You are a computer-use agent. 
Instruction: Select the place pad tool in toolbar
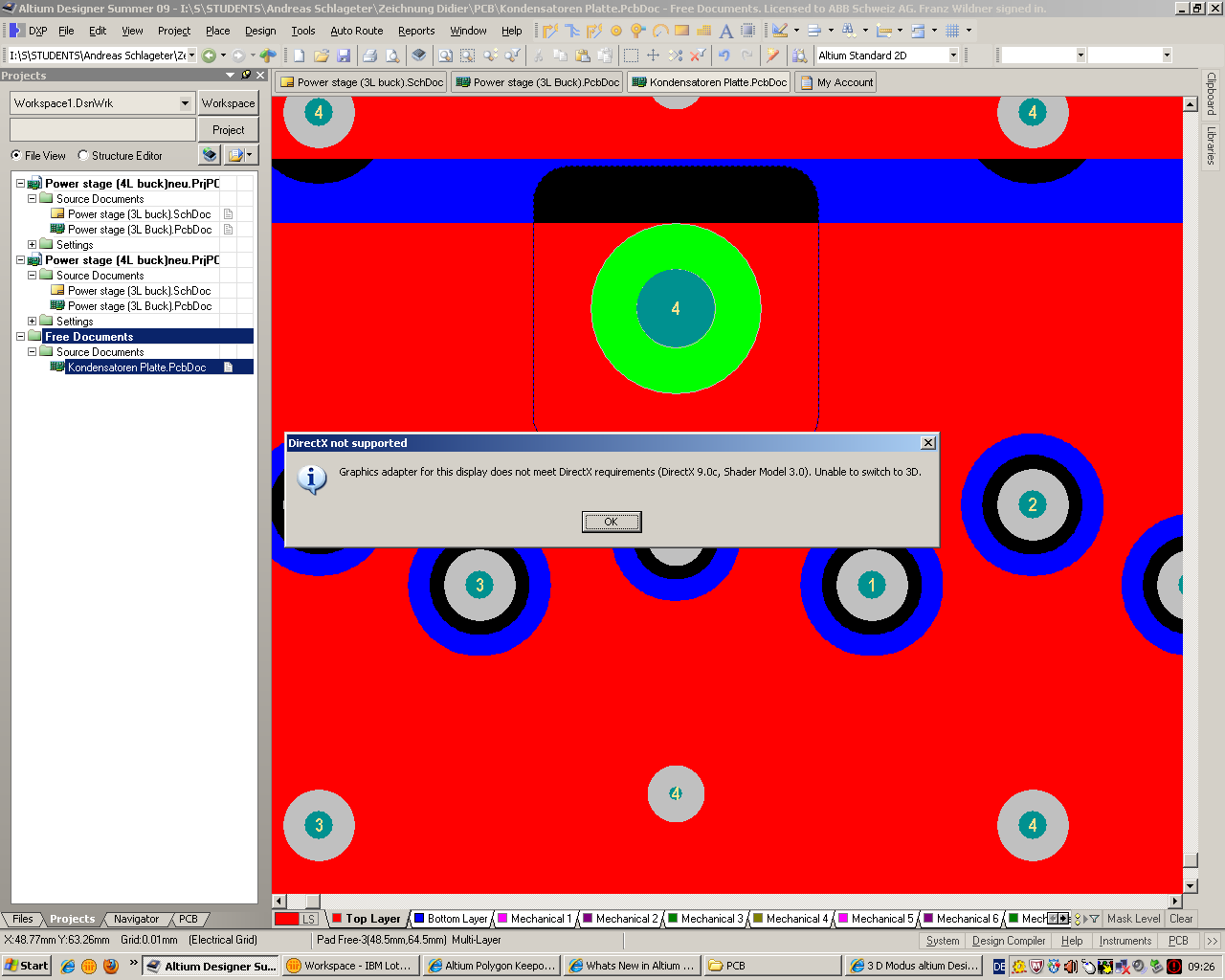click(x=616, y=31)
